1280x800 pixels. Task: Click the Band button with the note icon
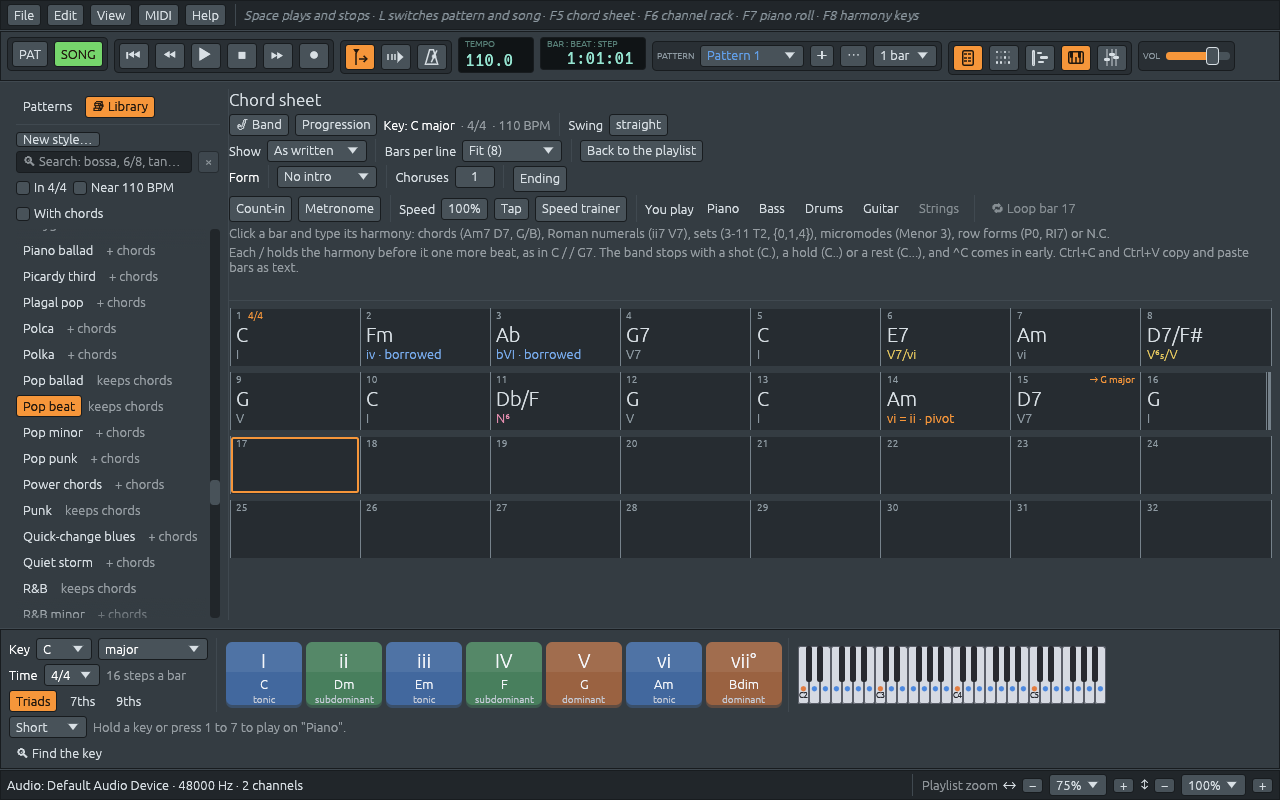tap(259, 125)
